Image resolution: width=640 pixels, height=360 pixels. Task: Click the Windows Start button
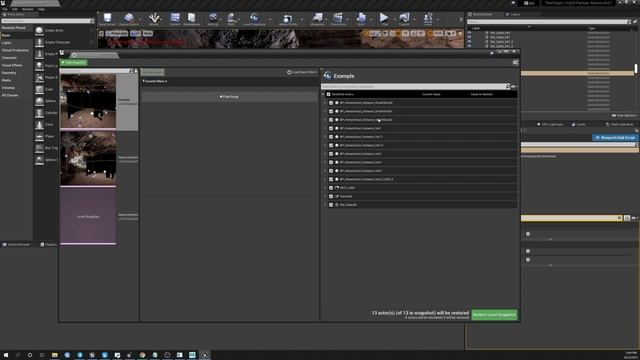pyautogui.click(x=6, y=355)
